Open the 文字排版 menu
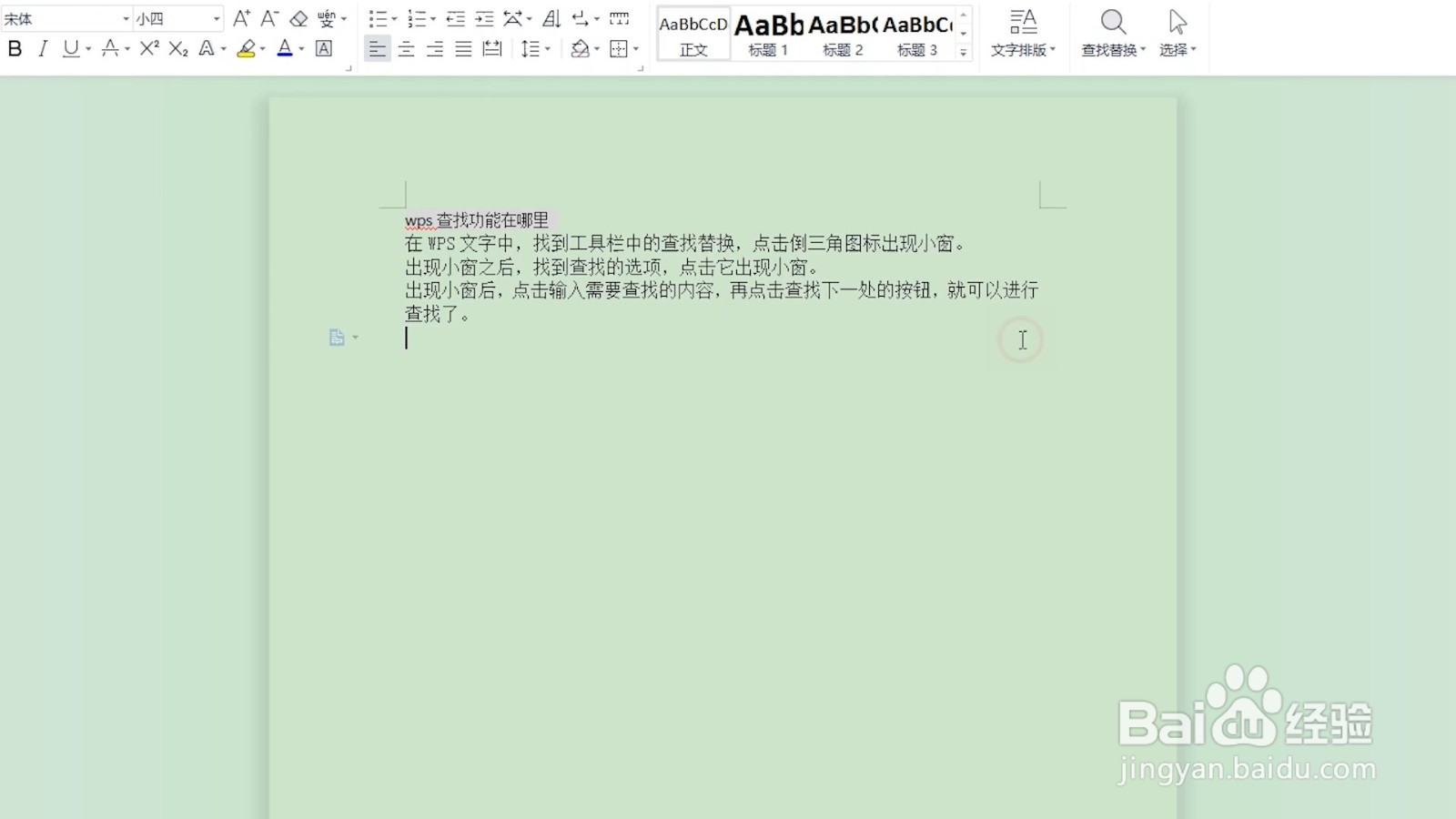 (x=1023, y=34)
